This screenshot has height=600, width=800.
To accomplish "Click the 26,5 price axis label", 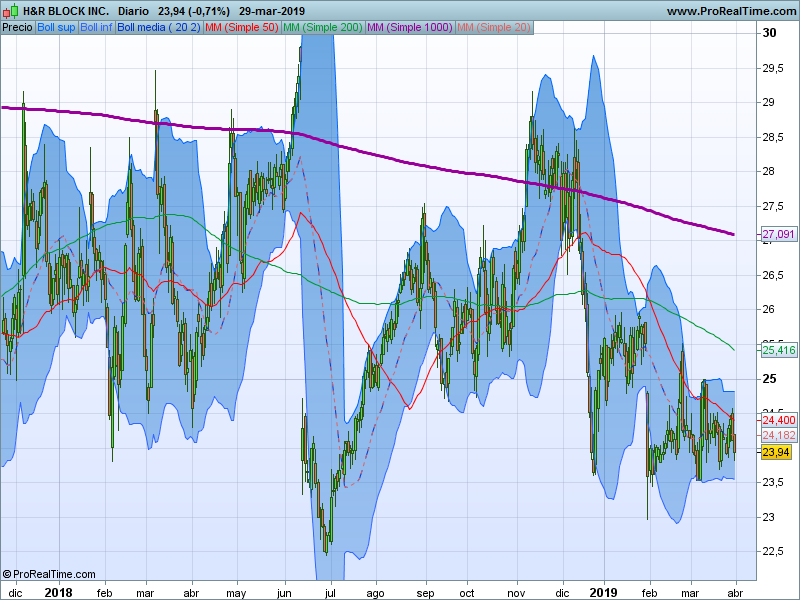I will coord(772,276).
